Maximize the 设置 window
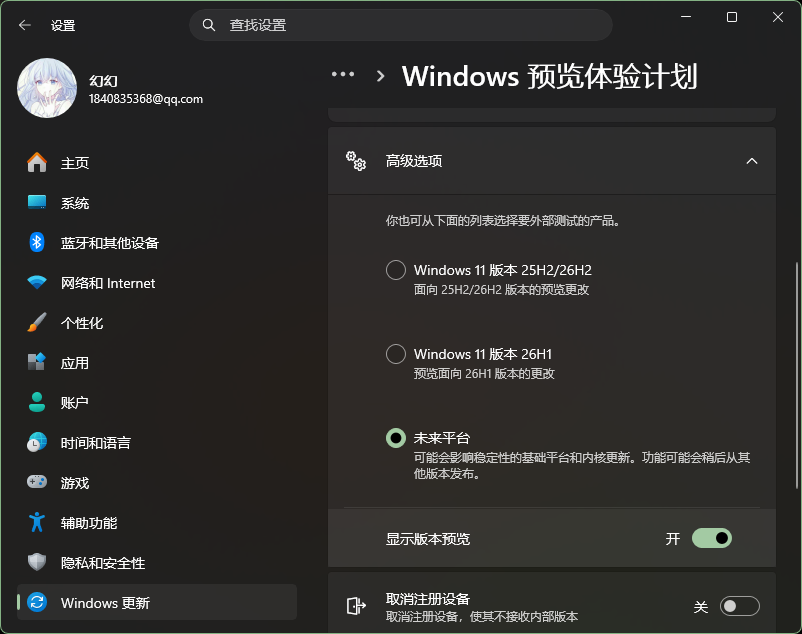Image resolution: width=802 pixels, height=634 pixels. point(732,17)
